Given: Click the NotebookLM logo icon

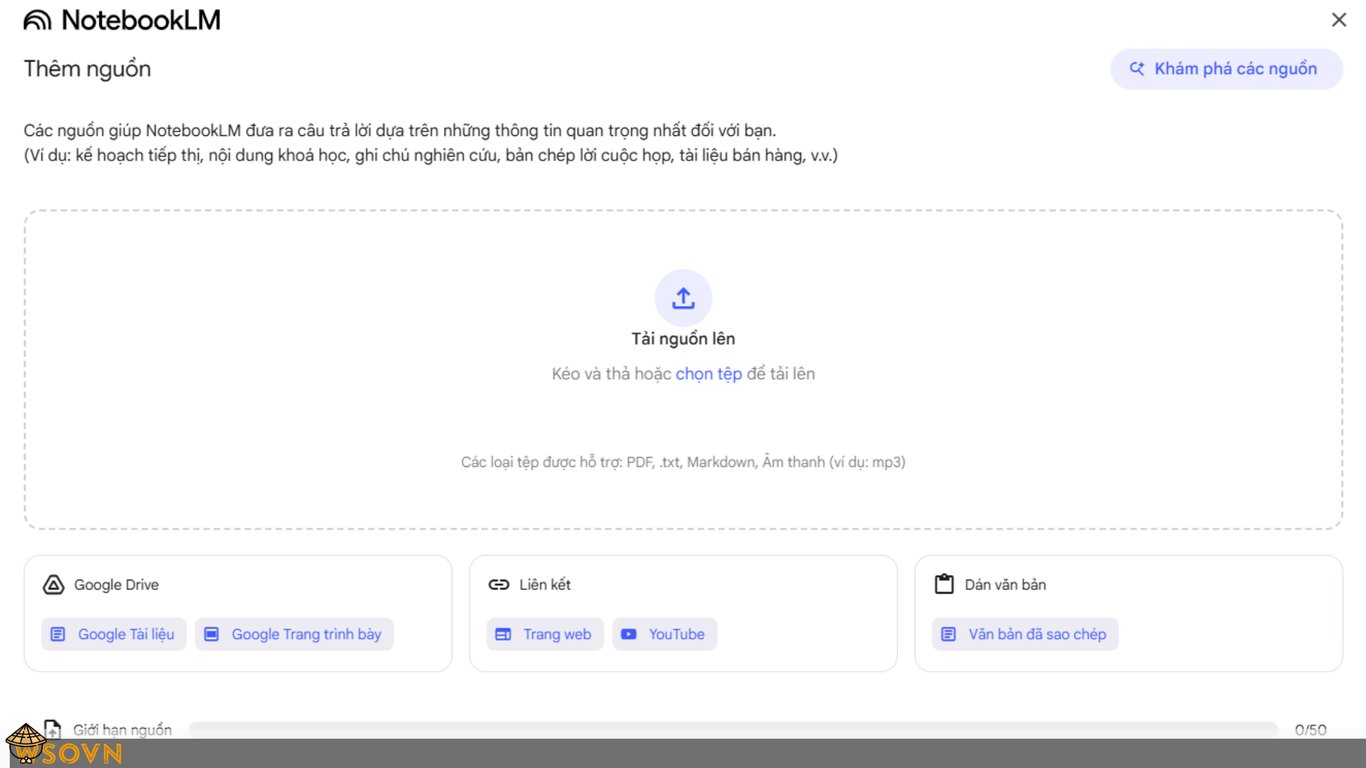Looking at the screenshot, I should [x=38, y=19].
